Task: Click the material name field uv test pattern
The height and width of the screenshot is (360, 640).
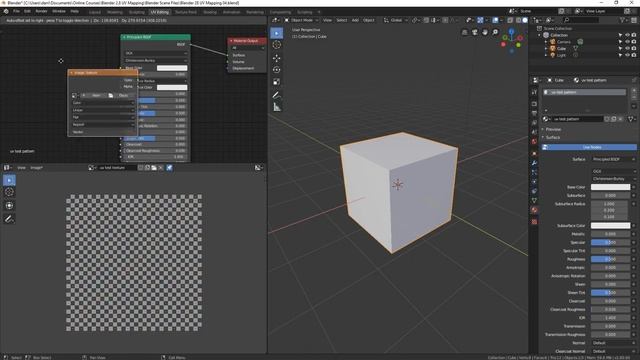Action: click(577, 119)
